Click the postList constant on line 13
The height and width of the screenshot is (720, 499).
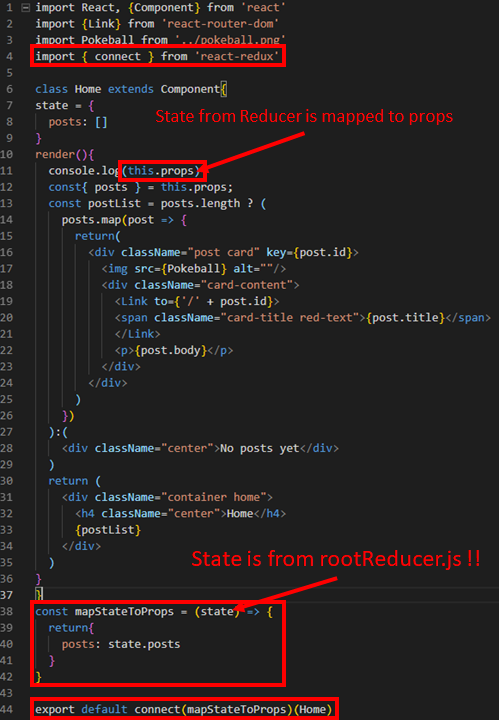click(114, 203)
